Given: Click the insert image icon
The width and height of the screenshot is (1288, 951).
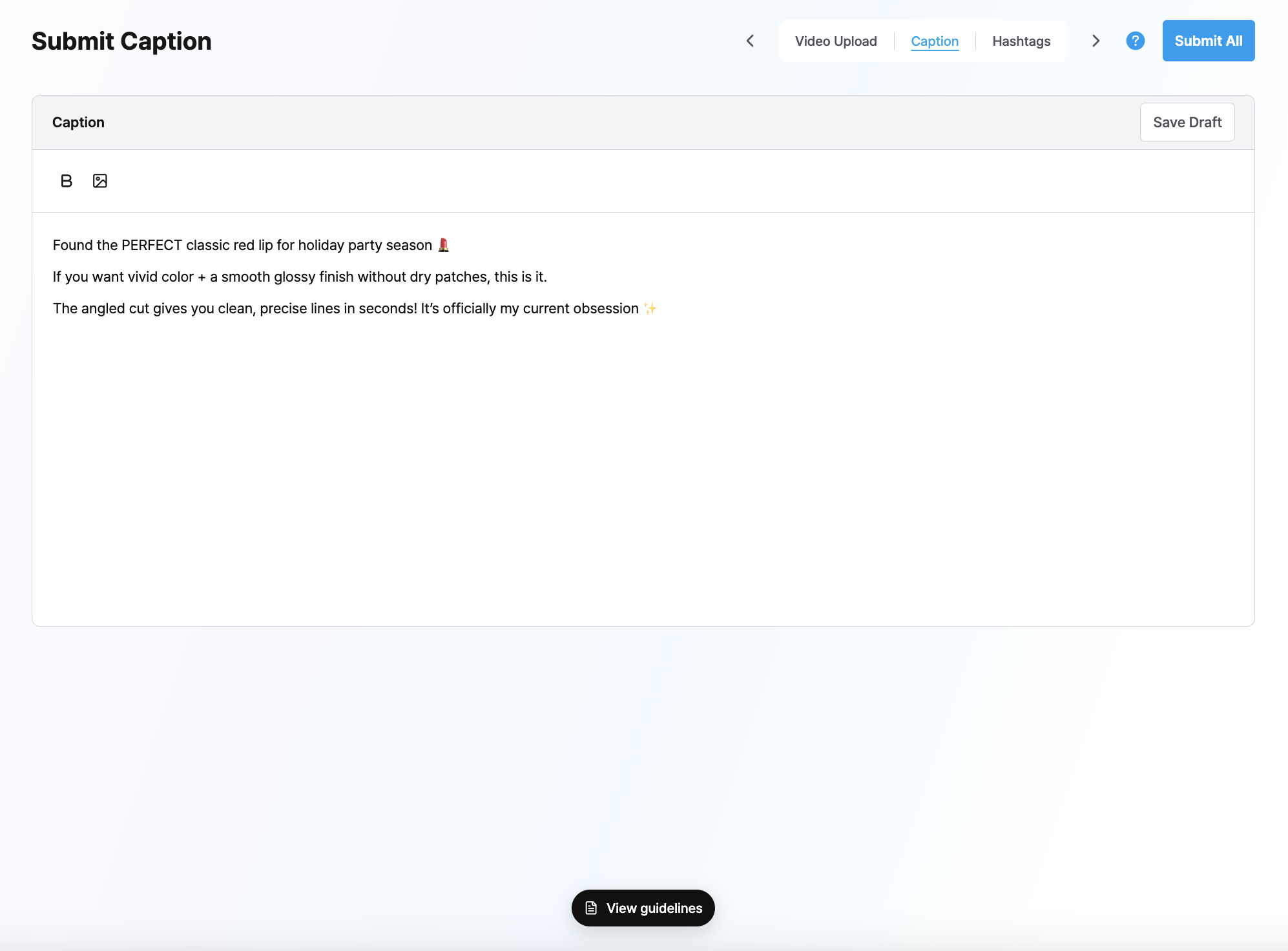Looking at the screenshot, I should (x=100, y=181).
